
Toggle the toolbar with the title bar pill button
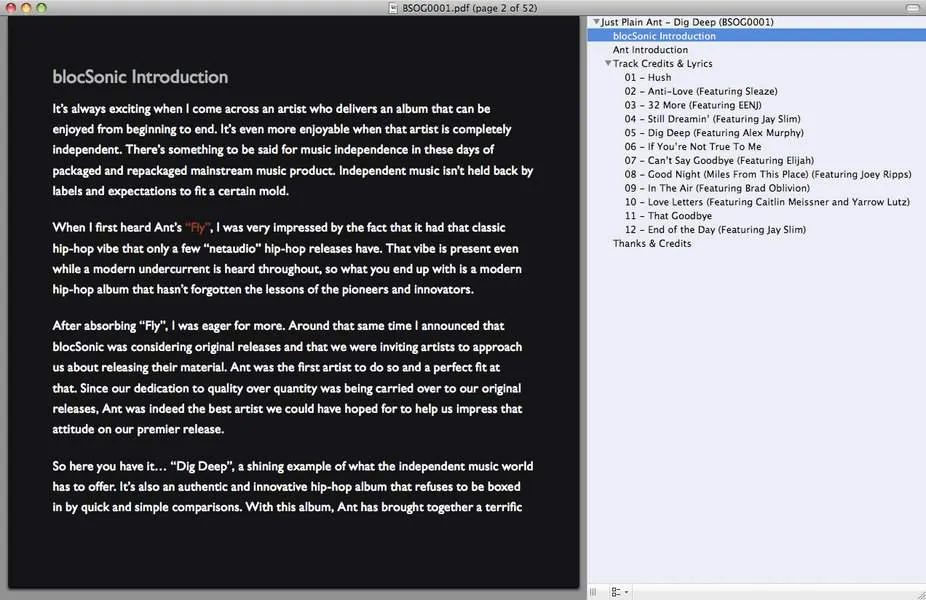[x=912, y=8]
